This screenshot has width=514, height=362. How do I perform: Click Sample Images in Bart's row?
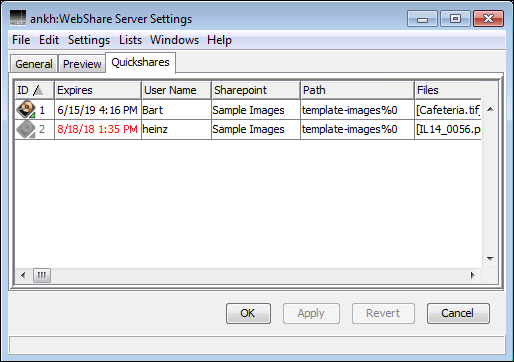pos(248,110)
